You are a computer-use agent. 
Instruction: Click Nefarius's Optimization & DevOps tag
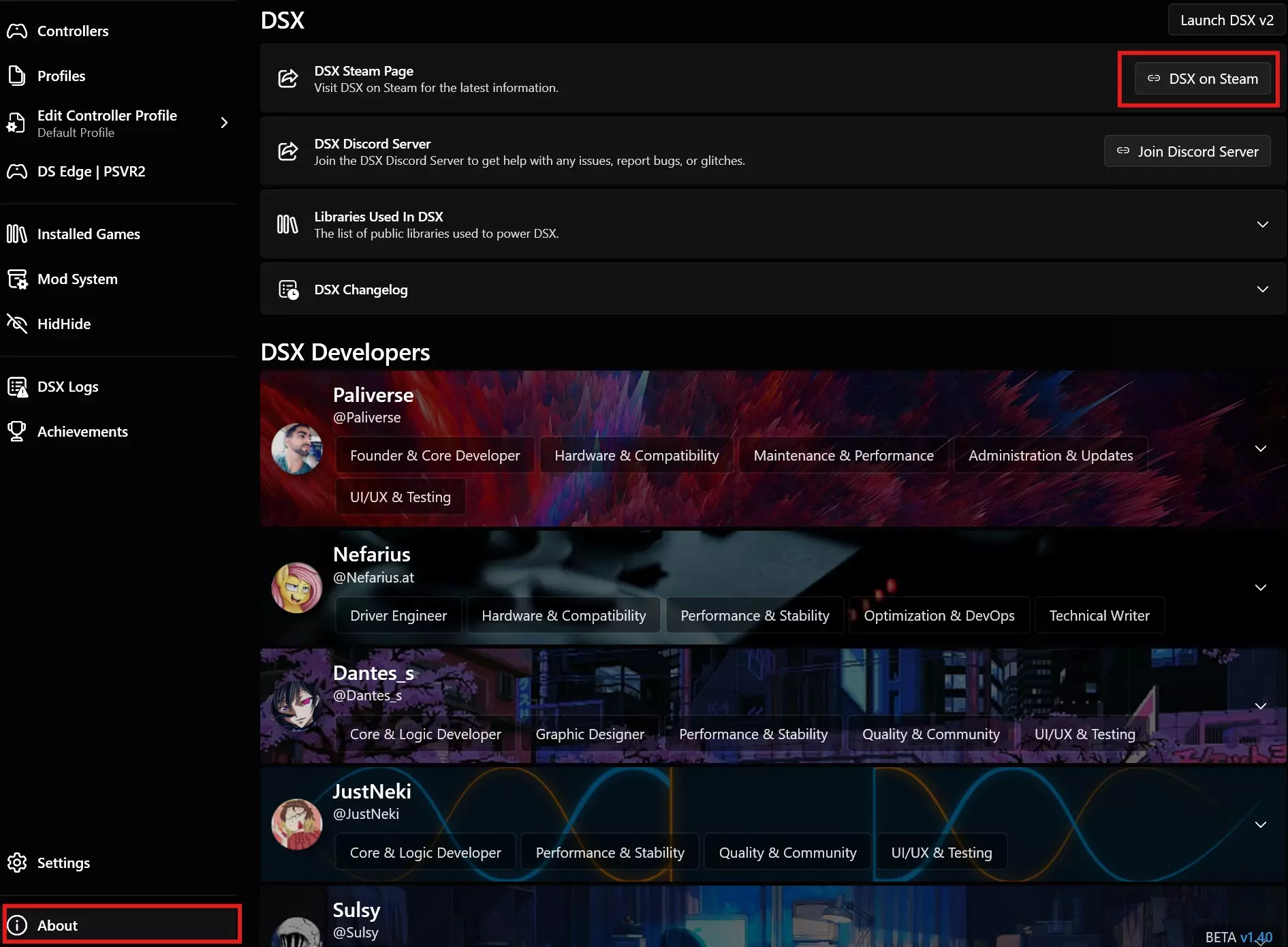[939, 615]
